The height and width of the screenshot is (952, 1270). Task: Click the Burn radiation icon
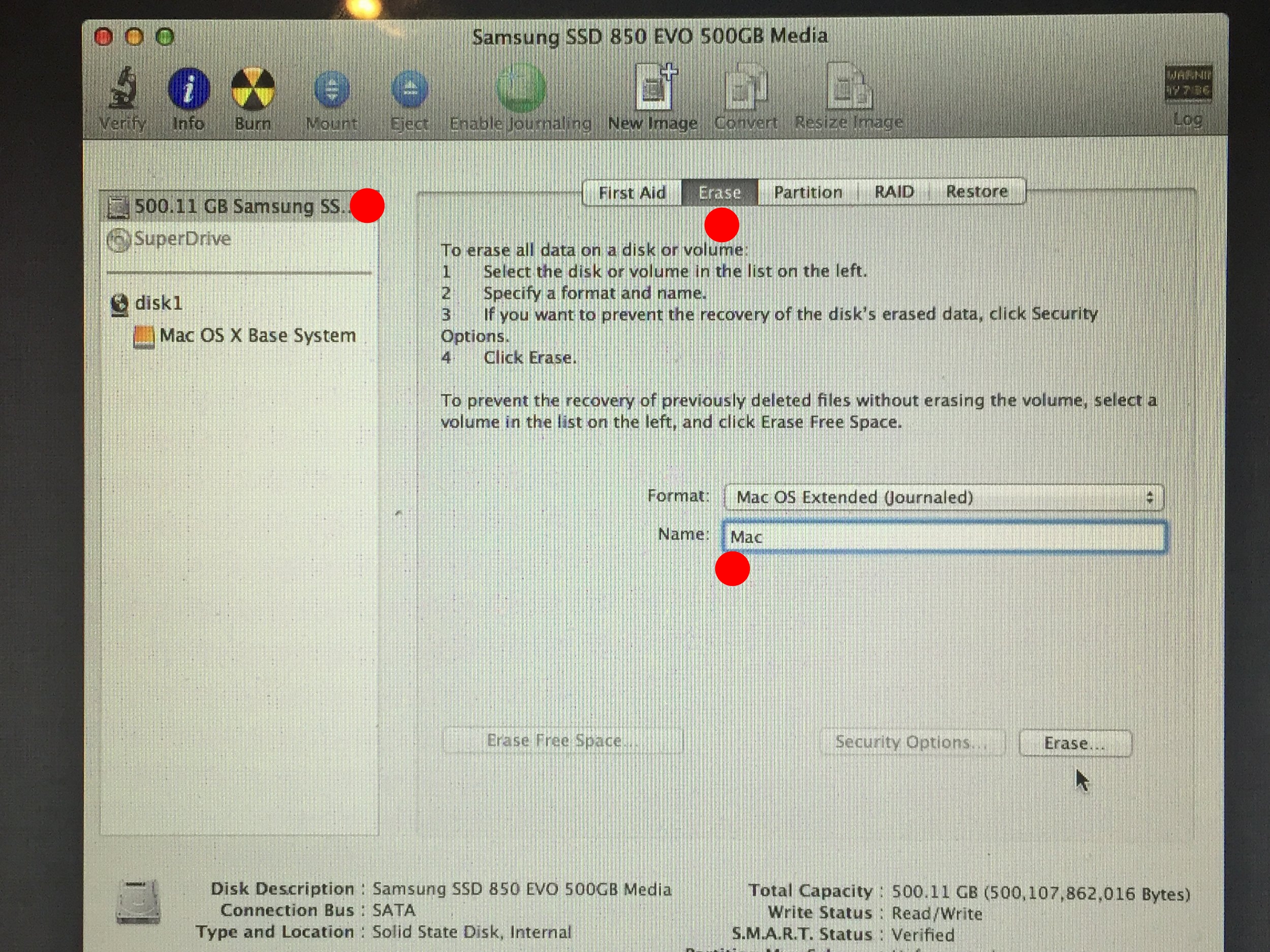coord(252,88)
